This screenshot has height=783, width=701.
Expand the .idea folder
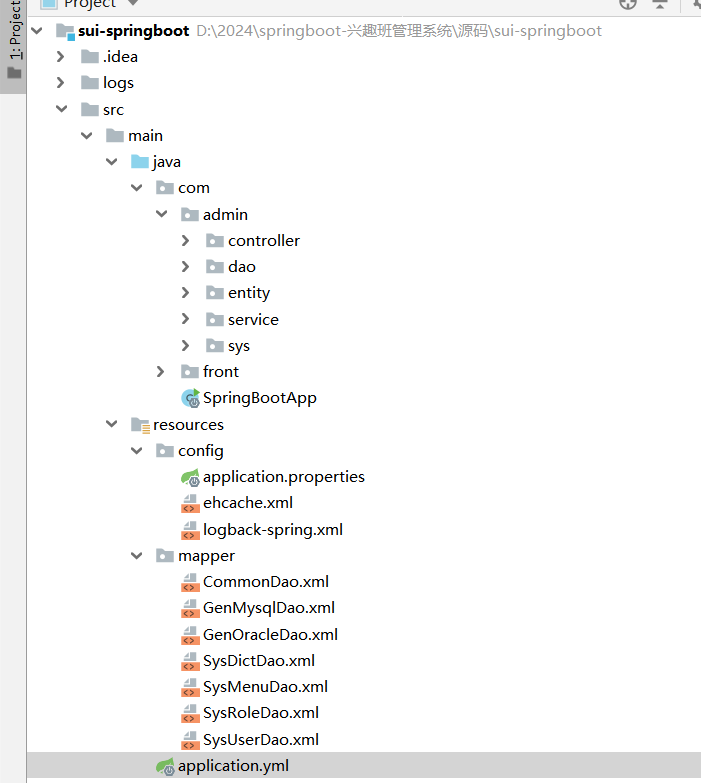pos(61,57)
